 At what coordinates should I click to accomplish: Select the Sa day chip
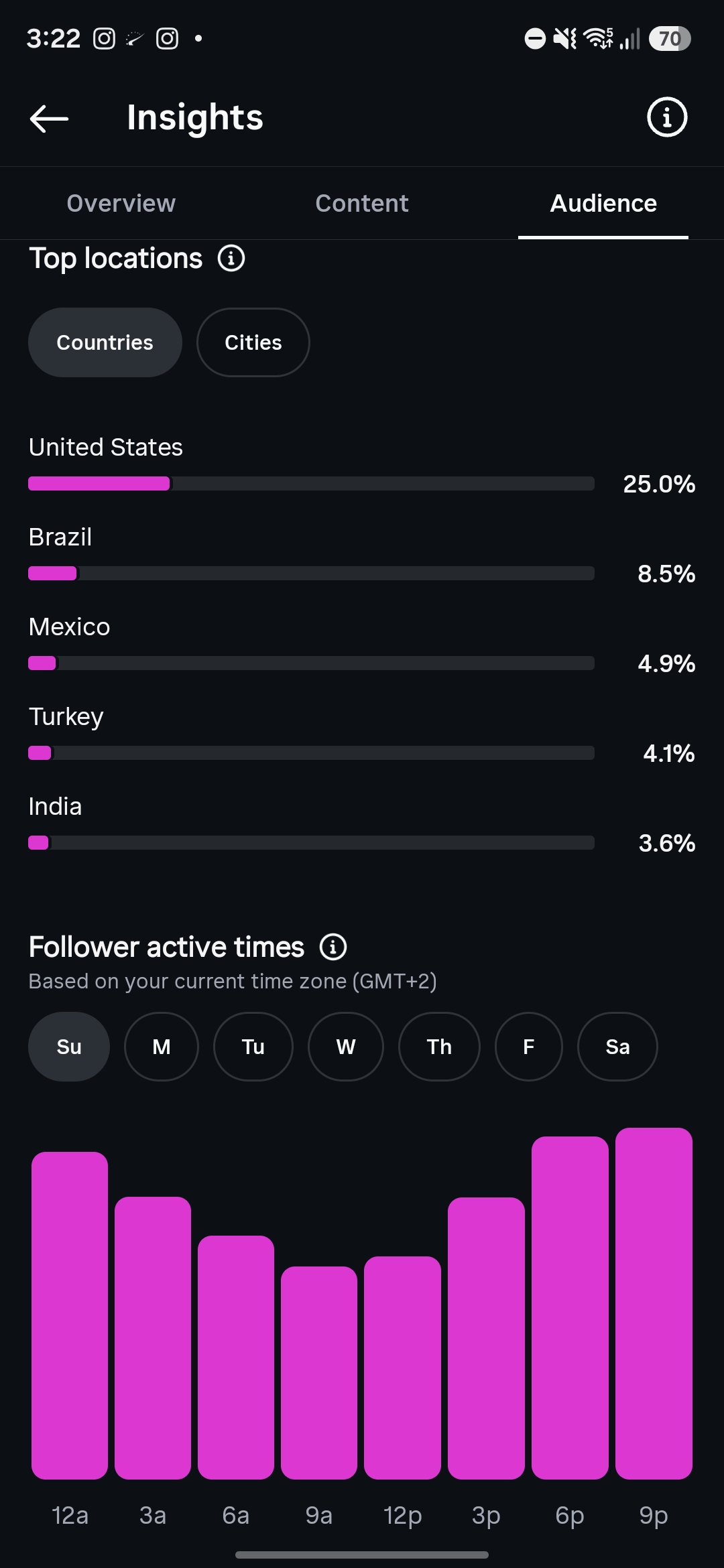pyautogui.click(x=617, y=1047)
